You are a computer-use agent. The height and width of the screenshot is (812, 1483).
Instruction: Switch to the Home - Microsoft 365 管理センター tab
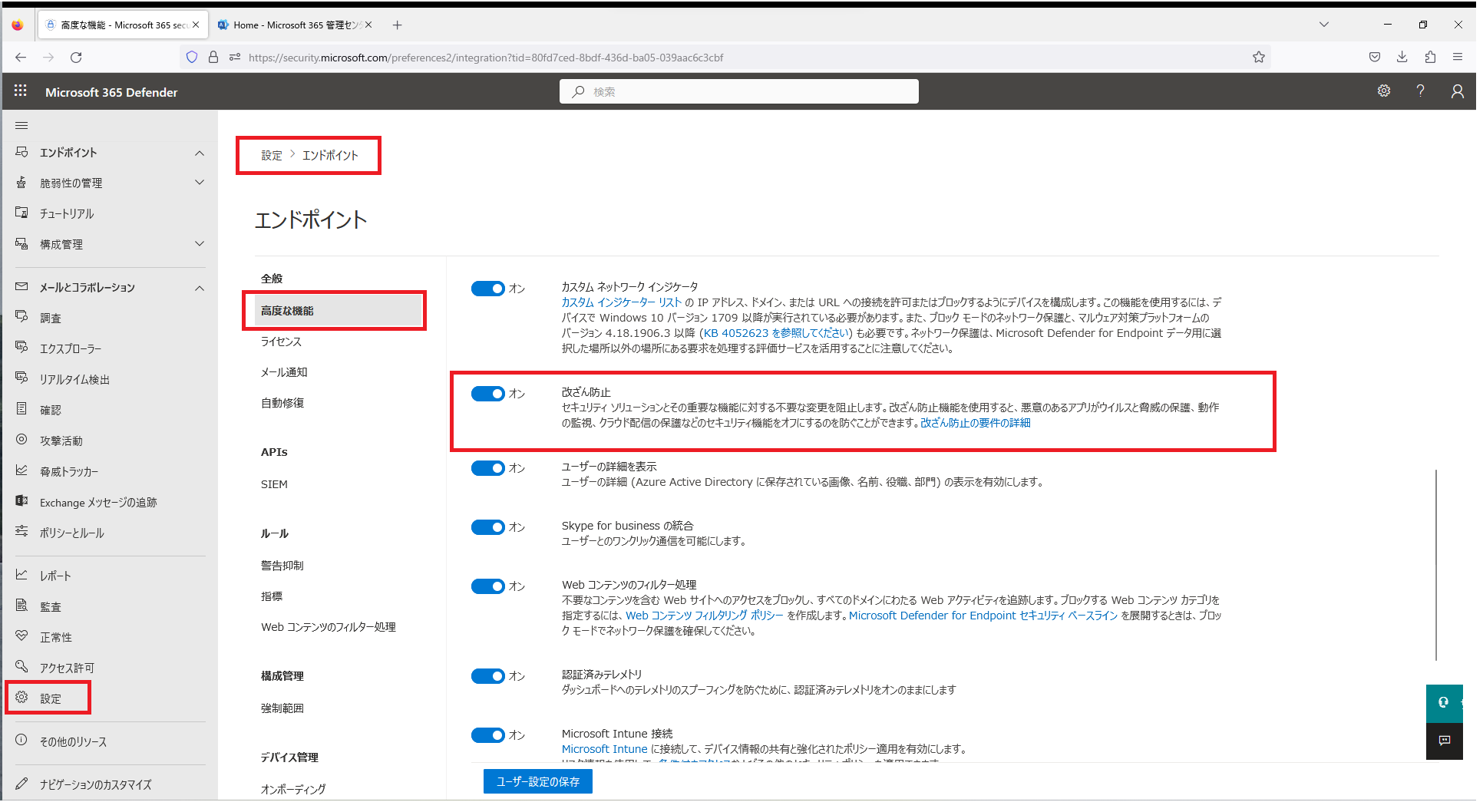click(296, 25)
